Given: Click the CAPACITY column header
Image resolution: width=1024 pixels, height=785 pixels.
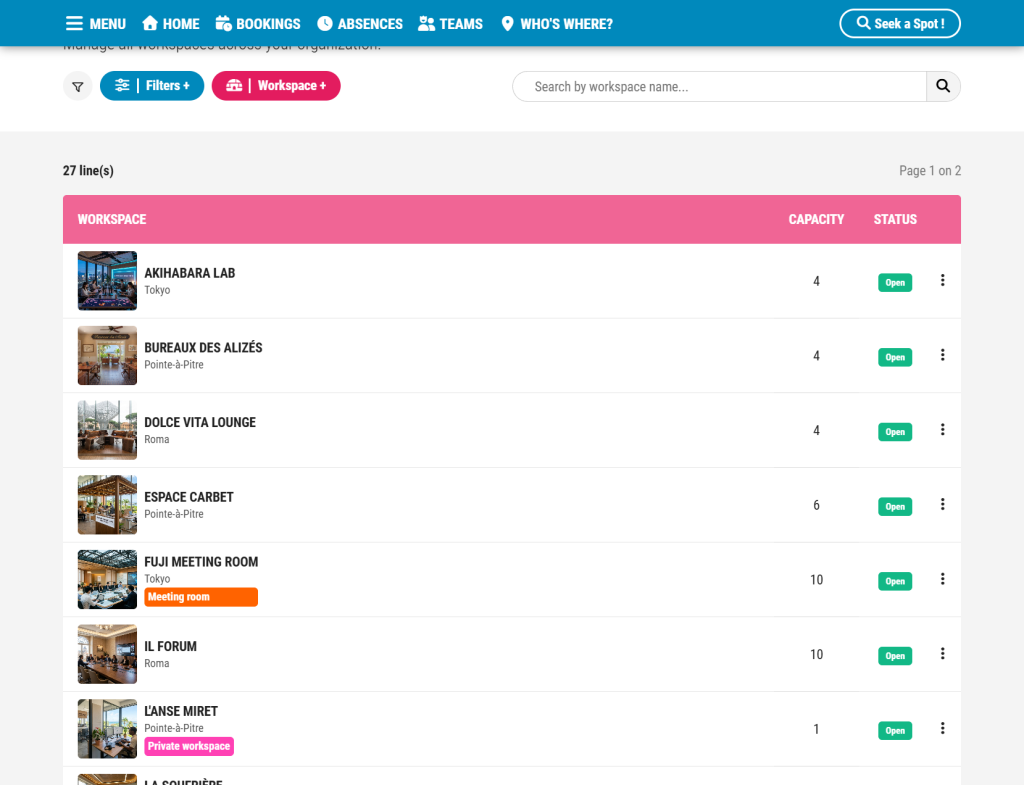Looking at the screenshot, I should pos(816,219).
